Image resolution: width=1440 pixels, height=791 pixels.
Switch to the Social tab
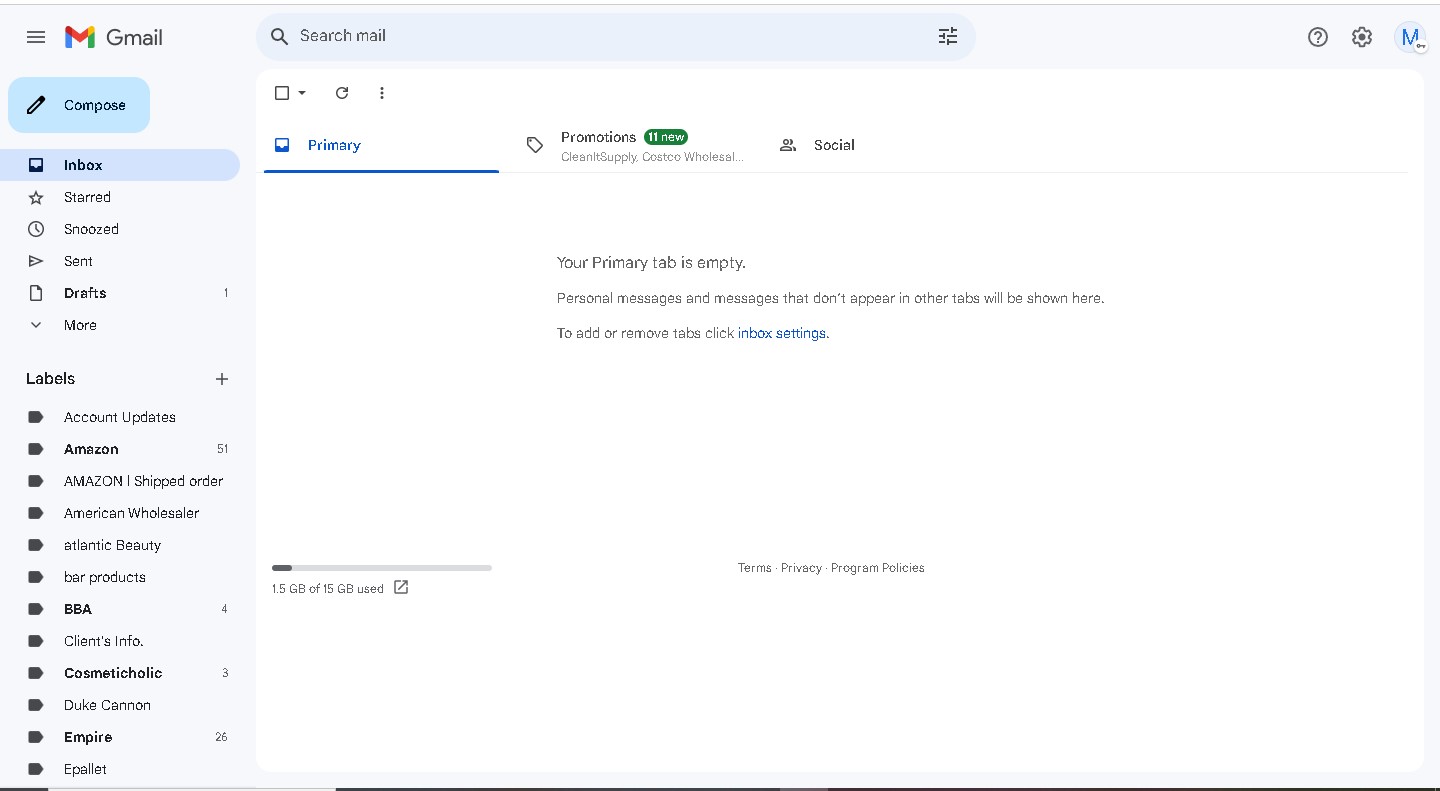pyautogui.click(x=885, y=145)
